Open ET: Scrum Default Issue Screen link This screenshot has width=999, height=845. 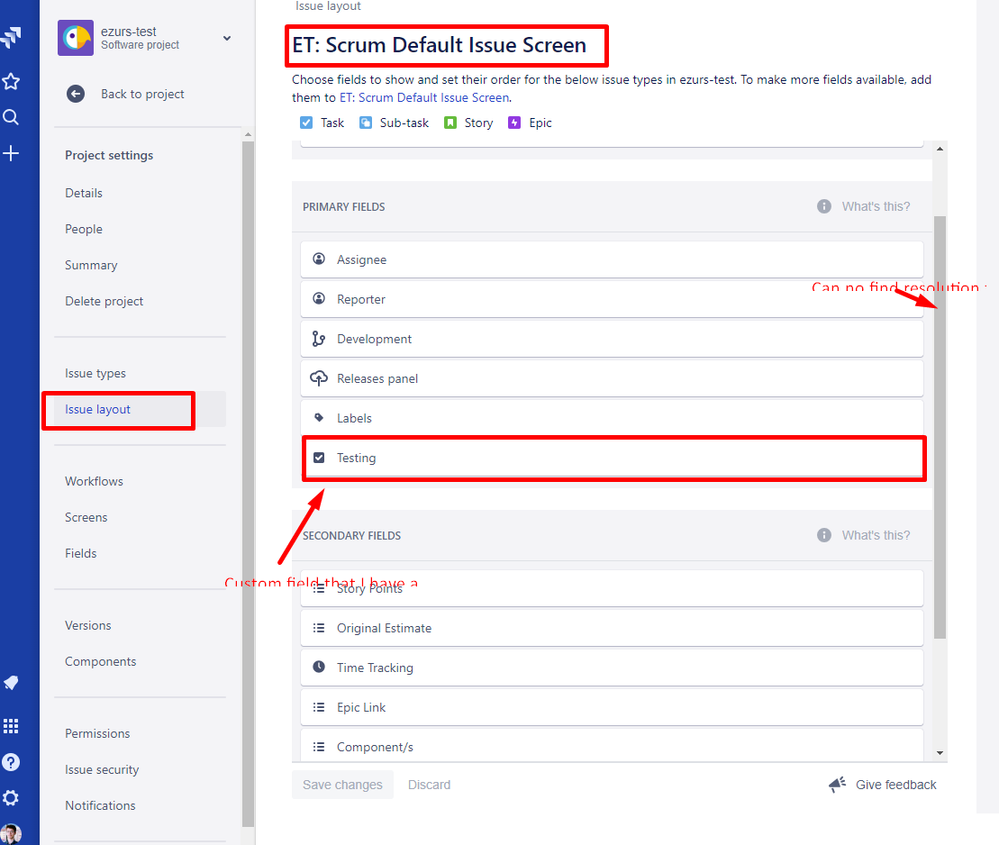pyautogui.click(x=424, y=98)
